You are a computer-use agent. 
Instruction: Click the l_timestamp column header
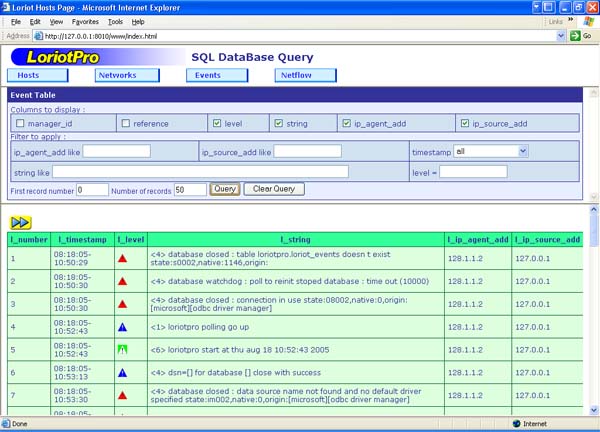[82, 240]
